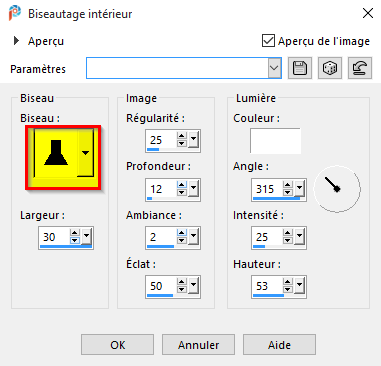The image size is (381, 366).
Task: Click inside the Éclat value field
Action: coord(161,286)
